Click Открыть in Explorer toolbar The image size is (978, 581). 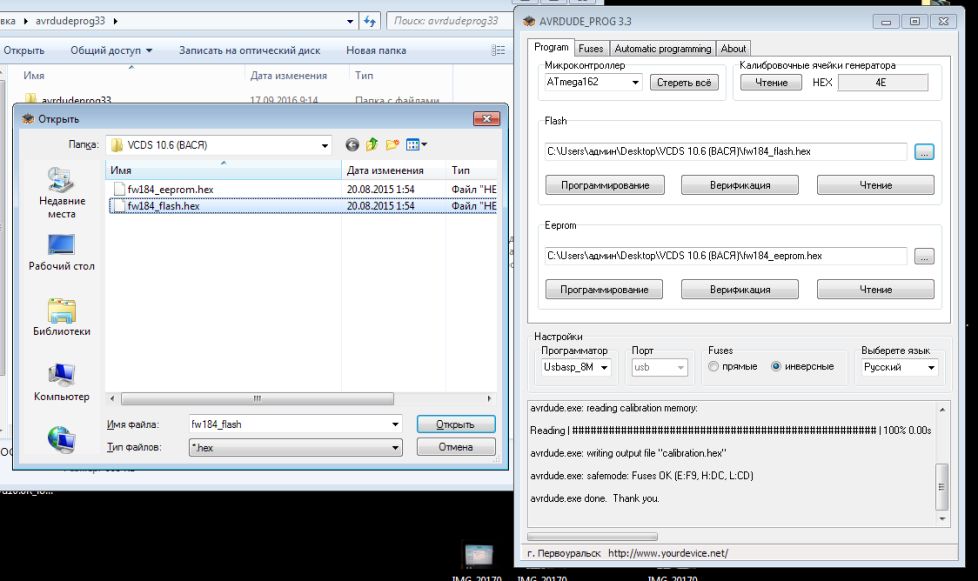click(24, 50)
